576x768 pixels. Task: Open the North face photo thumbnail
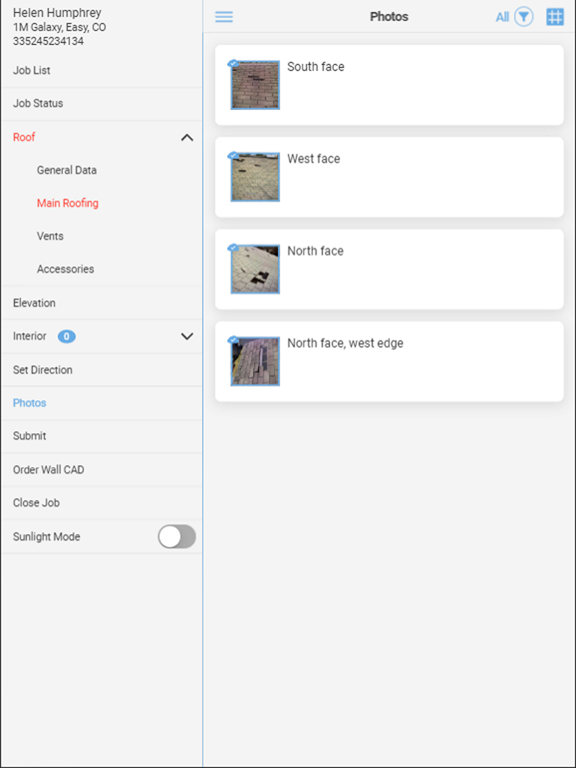click(255, 269)
